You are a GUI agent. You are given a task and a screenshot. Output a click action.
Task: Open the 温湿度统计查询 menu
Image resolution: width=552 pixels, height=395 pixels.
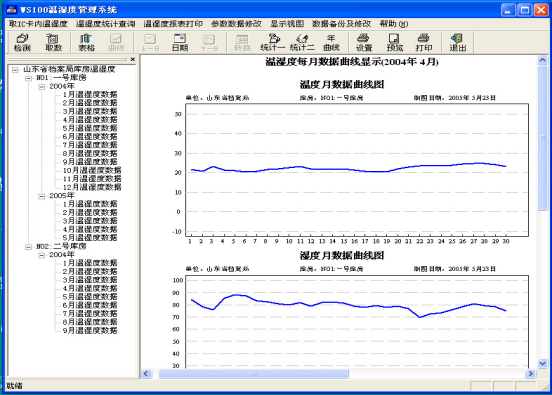105,24
